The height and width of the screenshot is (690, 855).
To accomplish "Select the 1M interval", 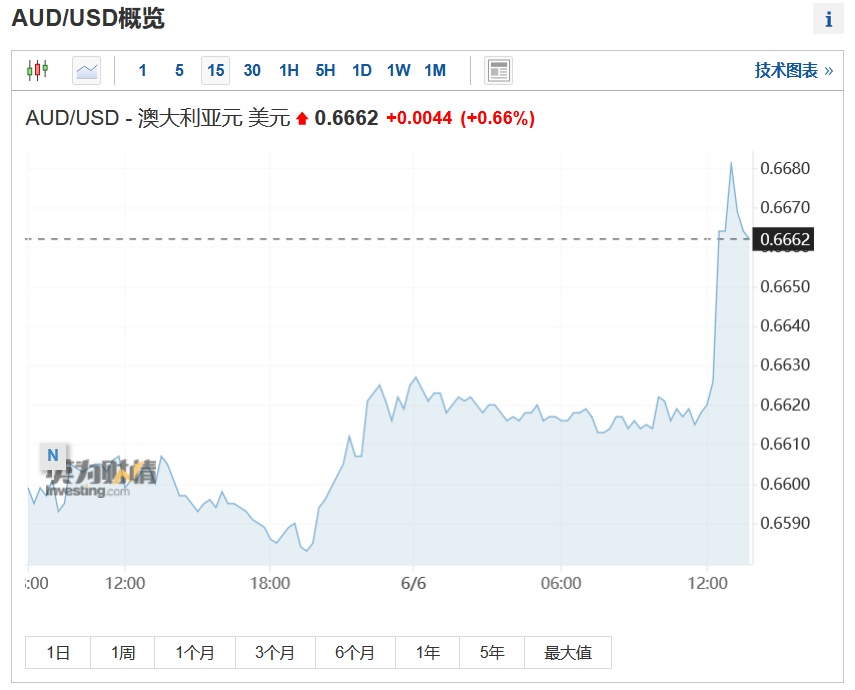I will pyautogui.click(x=435, y=70).
